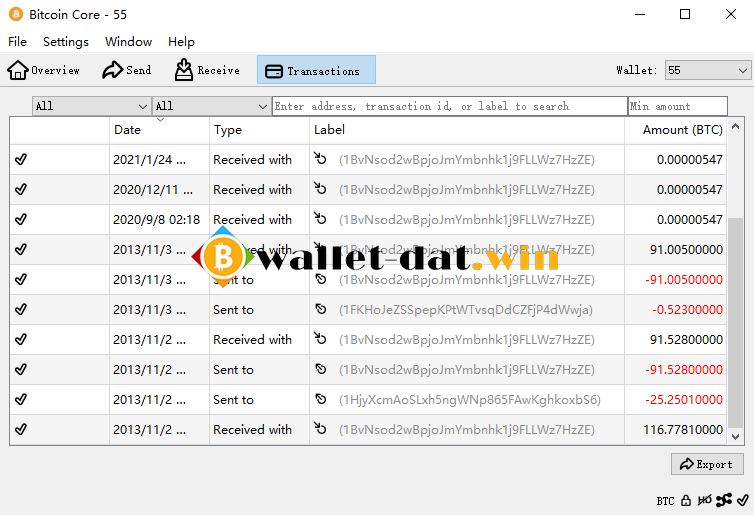Click received icon on the 116.77810000 row

[x=320, y=428]
